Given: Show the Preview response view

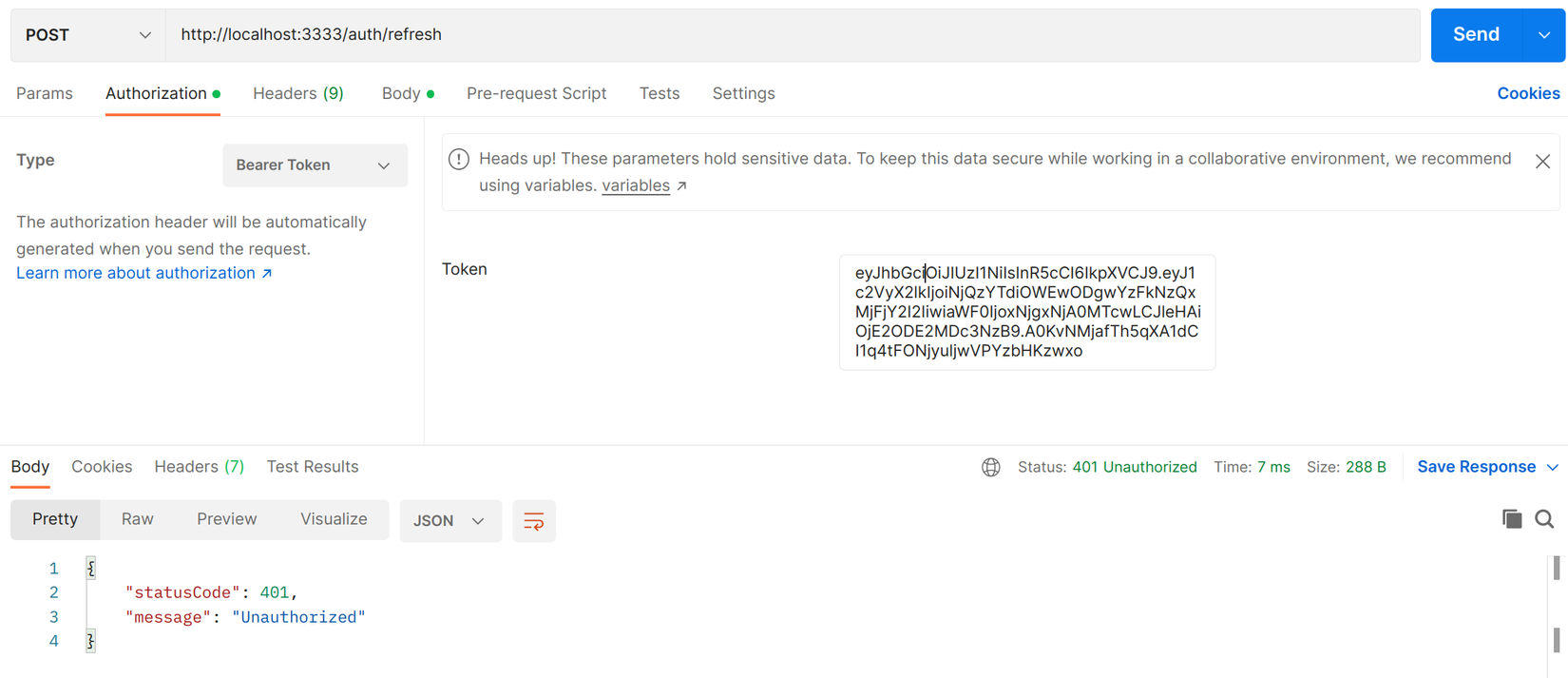Looking at the screenshot, I should pos(226,519).
